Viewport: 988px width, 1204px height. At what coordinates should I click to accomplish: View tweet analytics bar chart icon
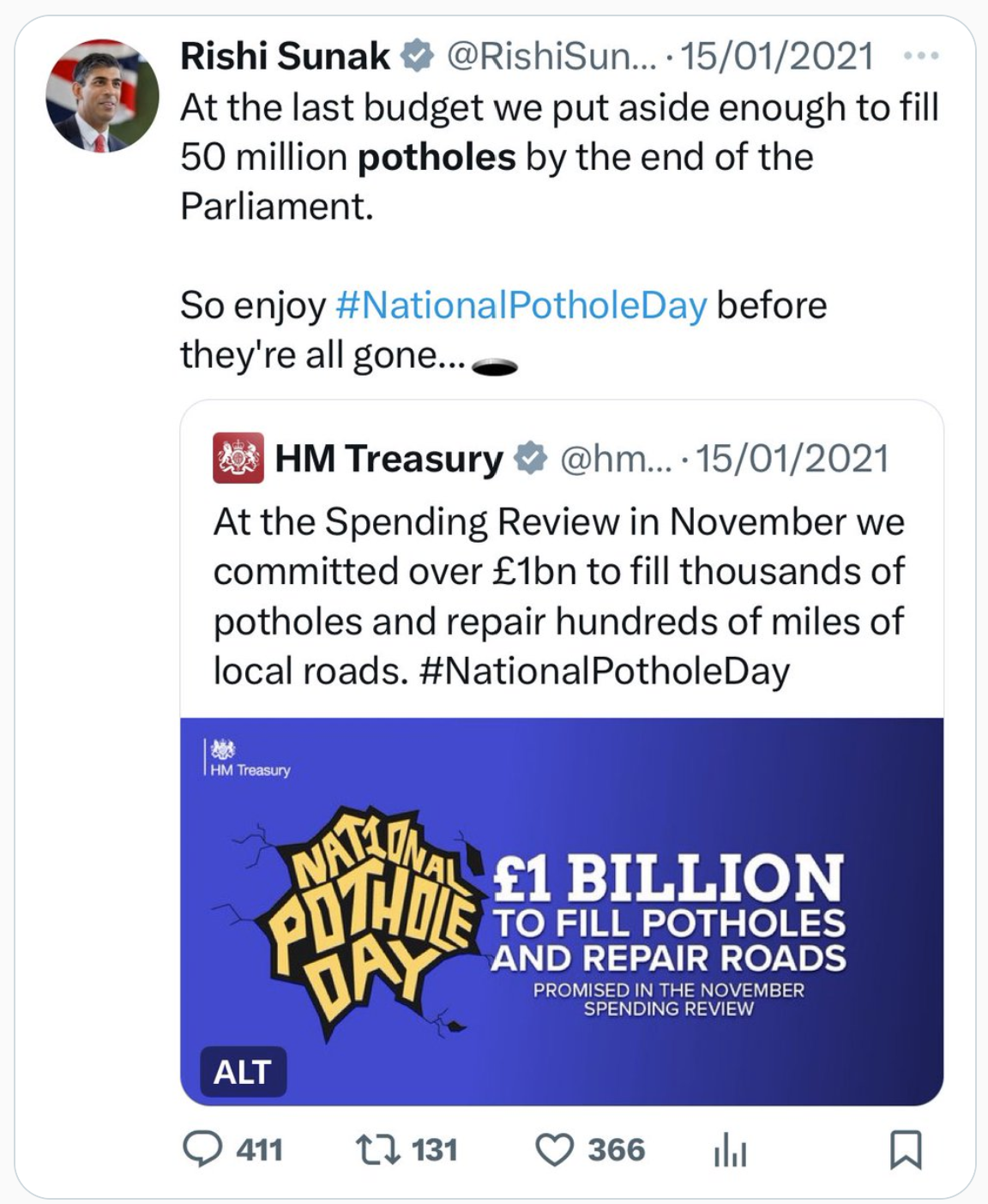pos(730,1150)
